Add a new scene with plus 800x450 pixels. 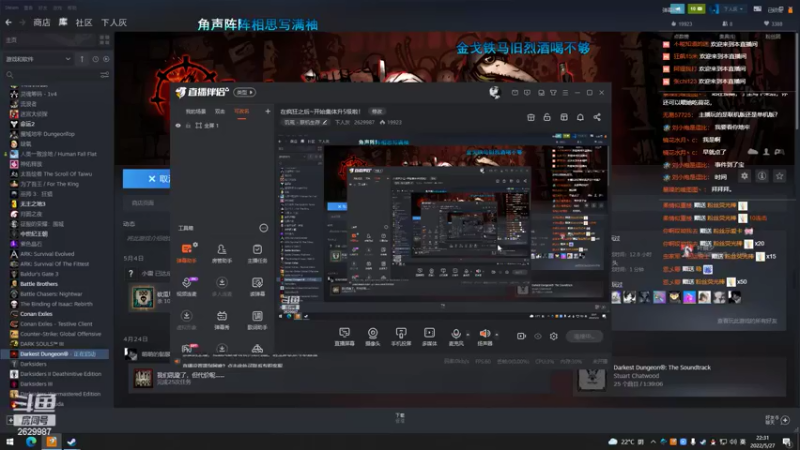coord(267,111)
